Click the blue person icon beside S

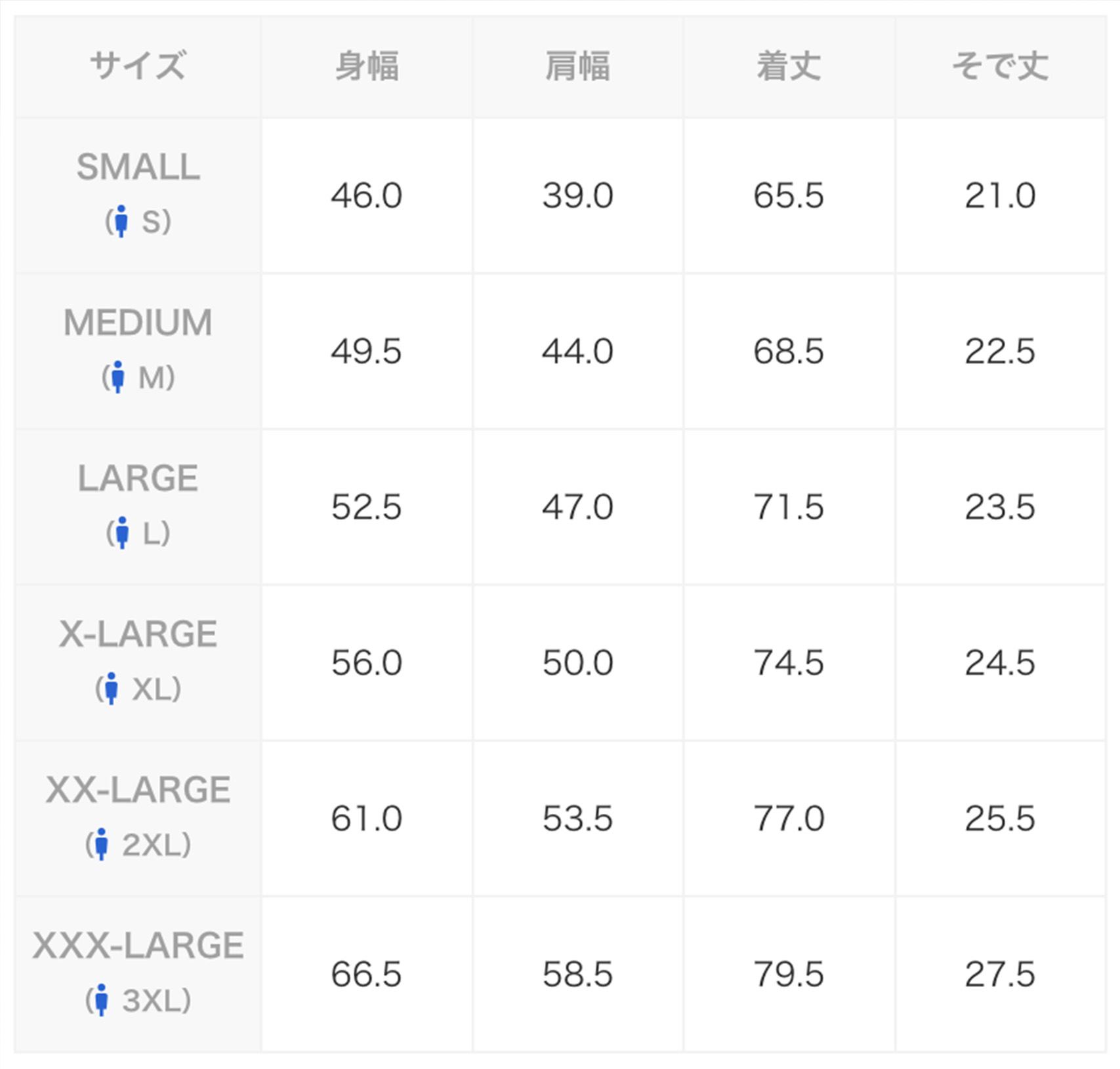pos(121,221)
